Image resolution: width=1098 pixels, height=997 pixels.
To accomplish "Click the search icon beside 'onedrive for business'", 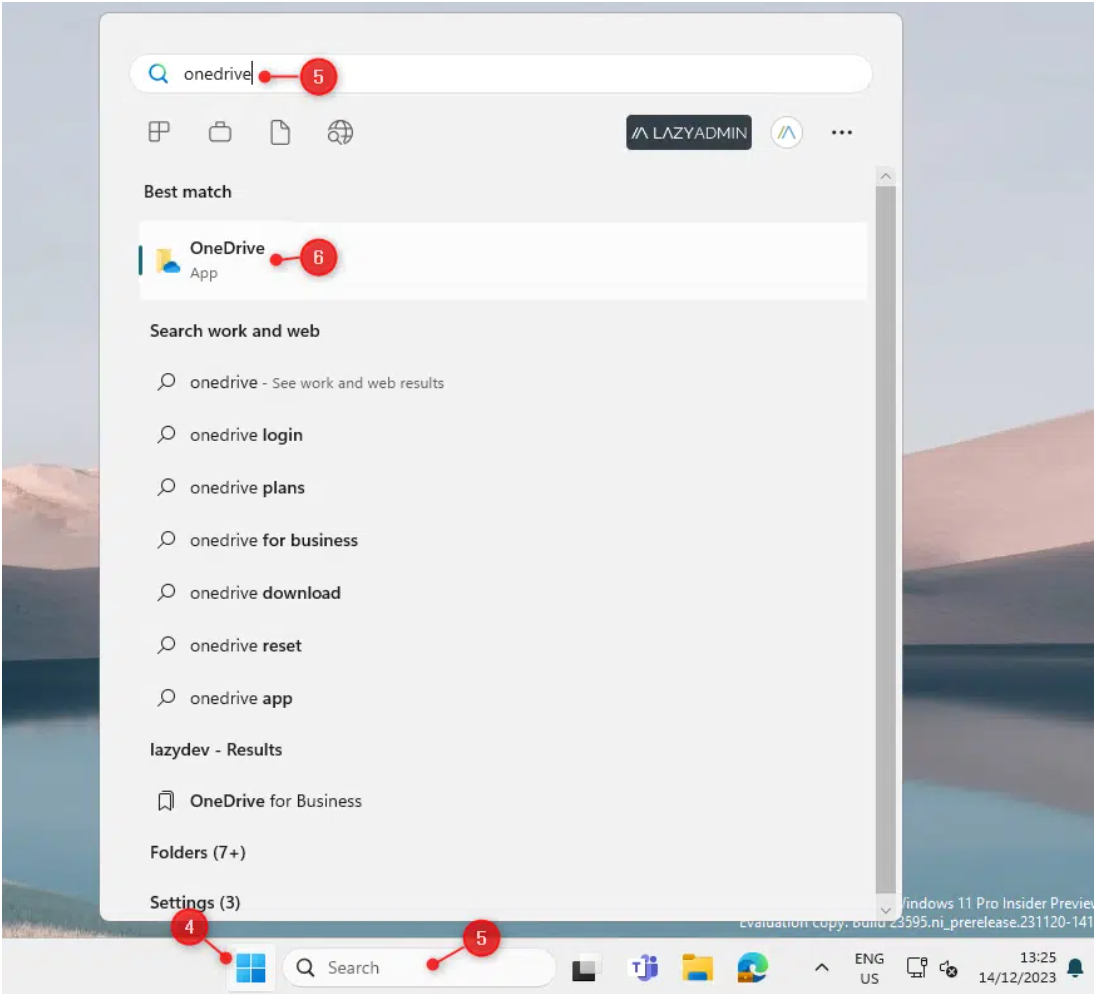I will tap(166, 539).
